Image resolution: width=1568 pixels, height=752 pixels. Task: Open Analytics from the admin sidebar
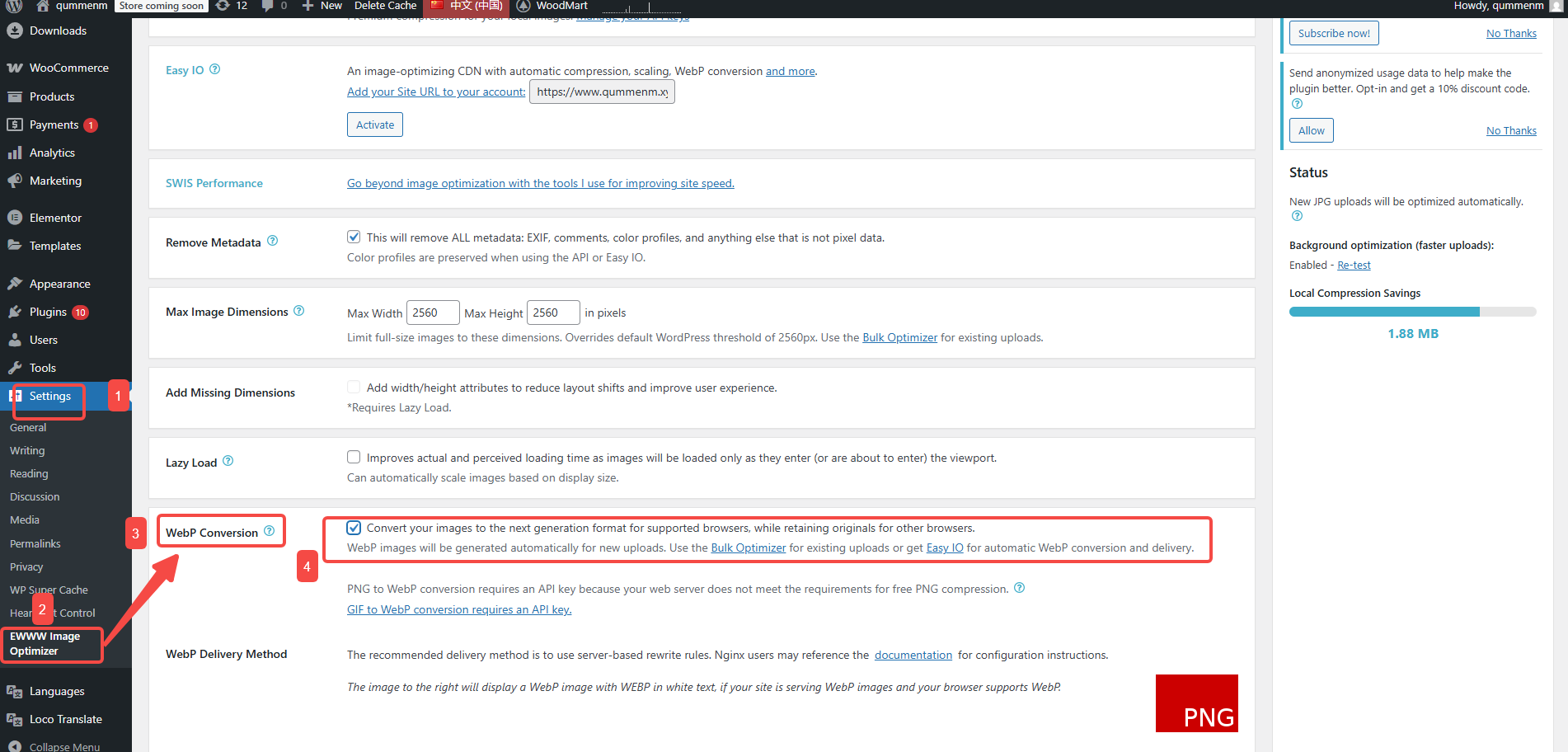[53, 153]
